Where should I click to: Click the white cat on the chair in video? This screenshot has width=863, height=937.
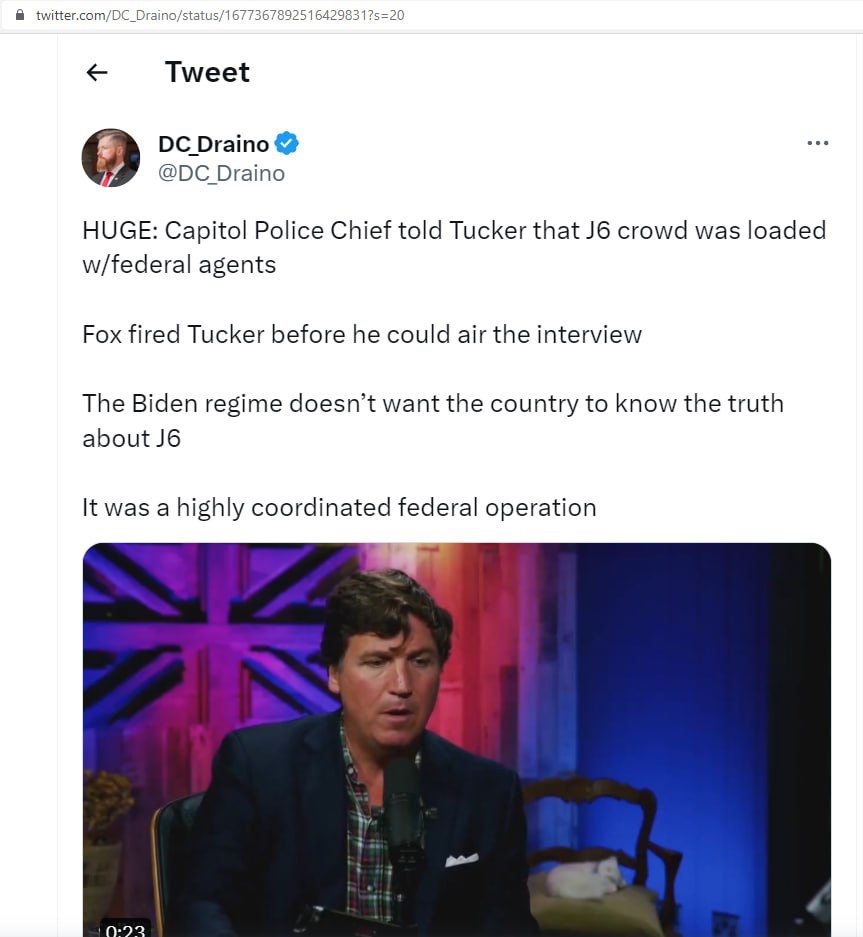click(x=585, y=880)
